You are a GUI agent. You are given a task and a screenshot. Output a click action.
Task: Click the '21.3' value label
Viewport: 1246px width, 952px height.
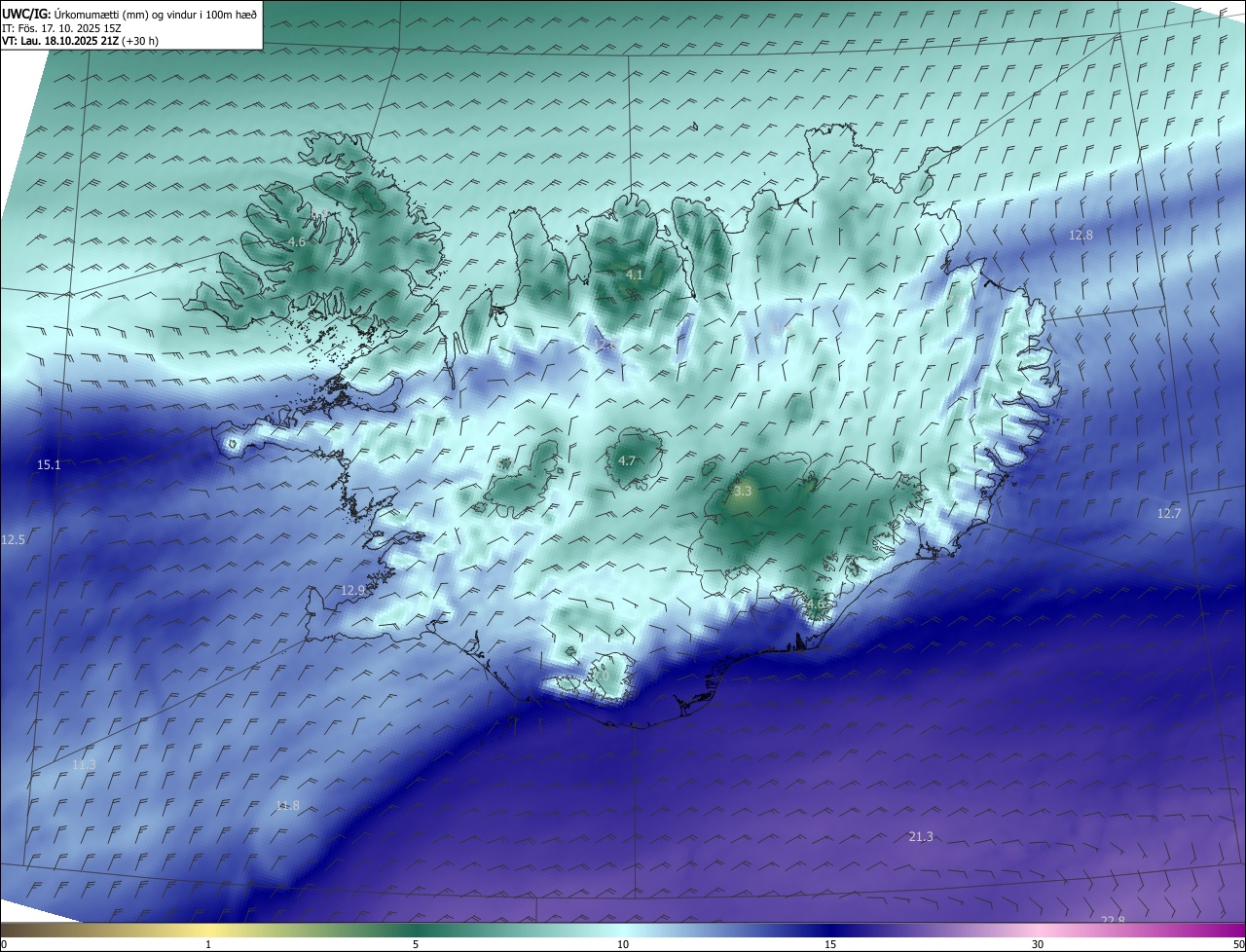pyautogui.click(x=921, y=837)
